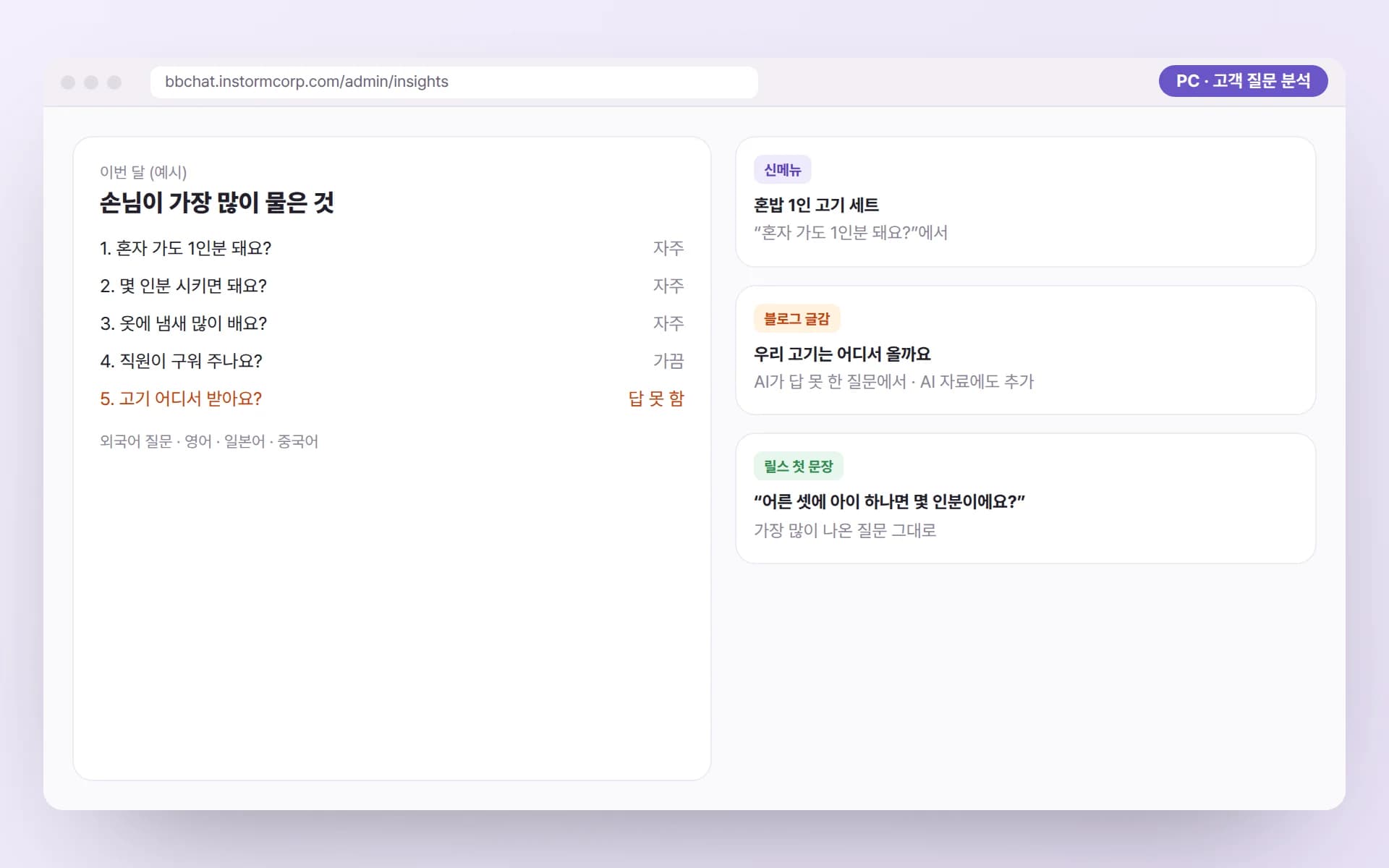Click the '블로그 글감' tag
1389x868 pixels.
click(797, 319)
